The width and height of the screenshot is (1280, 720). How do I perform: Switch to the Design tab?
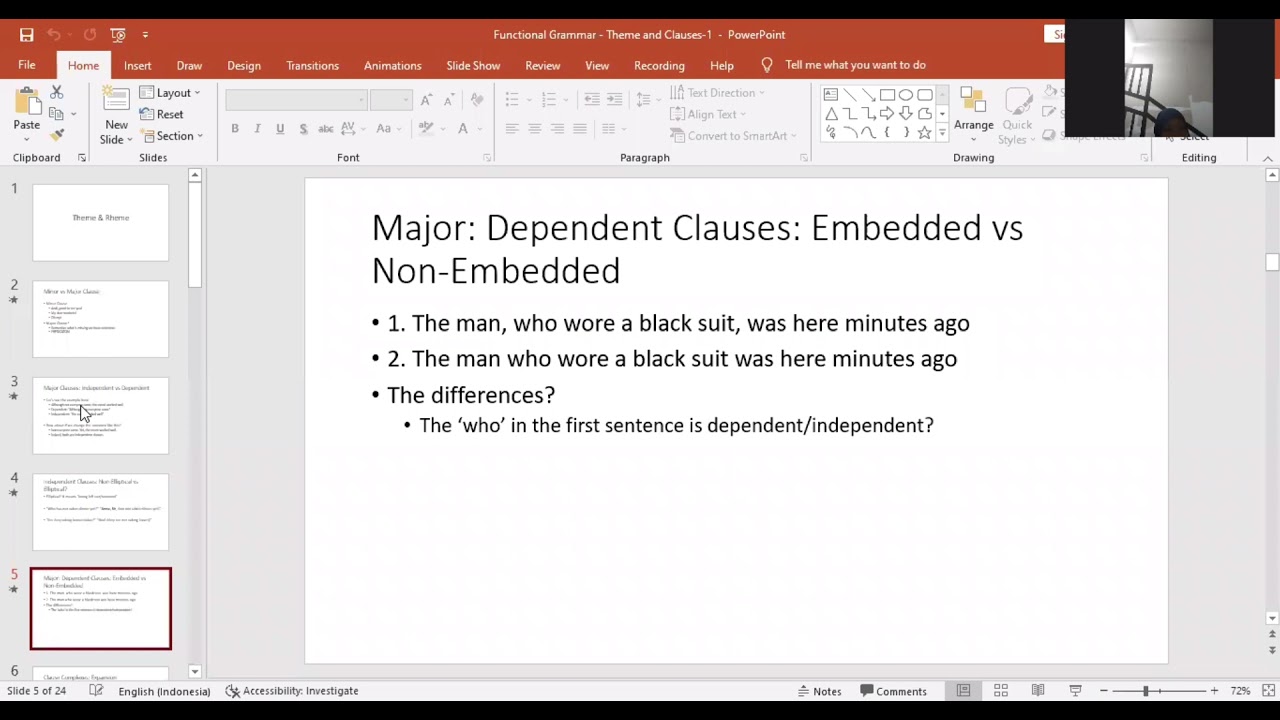click(x=244, y=65)
